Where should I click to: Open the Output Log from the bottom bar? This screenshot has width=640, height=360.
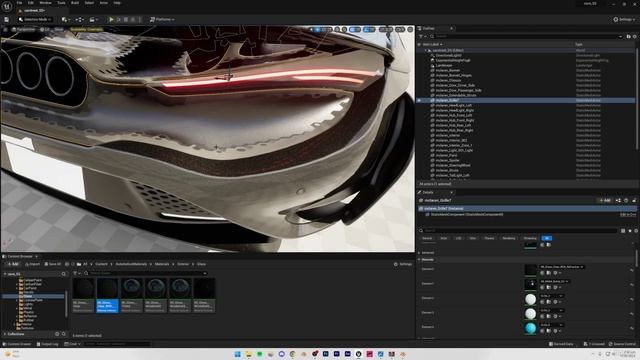47,344
